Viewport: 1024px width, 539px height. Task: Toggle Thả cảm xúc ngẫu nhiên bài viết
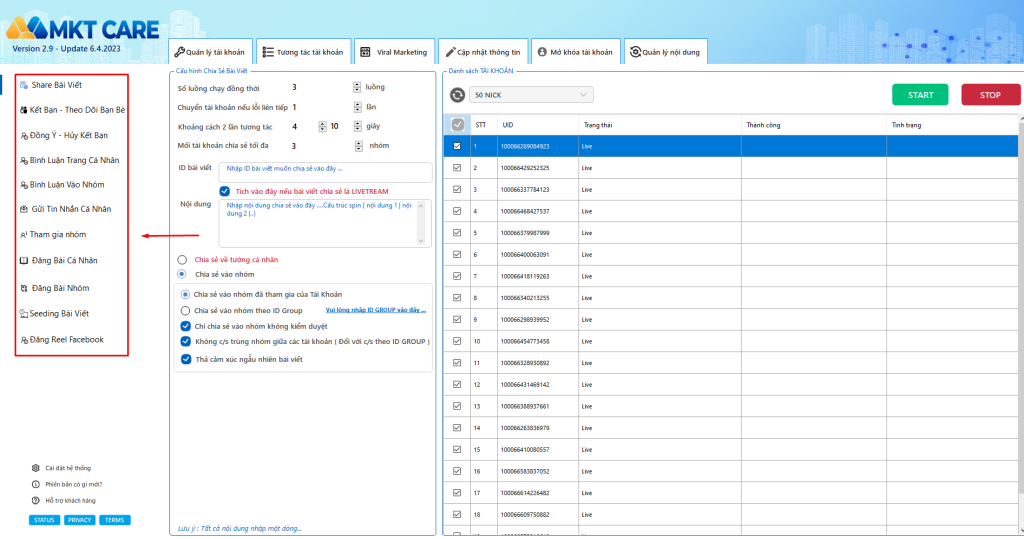tap(186, 359)
